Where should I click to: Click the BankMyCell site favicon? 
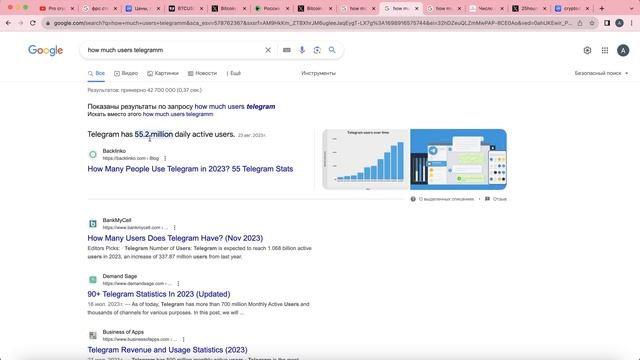(x=93, y=224)
